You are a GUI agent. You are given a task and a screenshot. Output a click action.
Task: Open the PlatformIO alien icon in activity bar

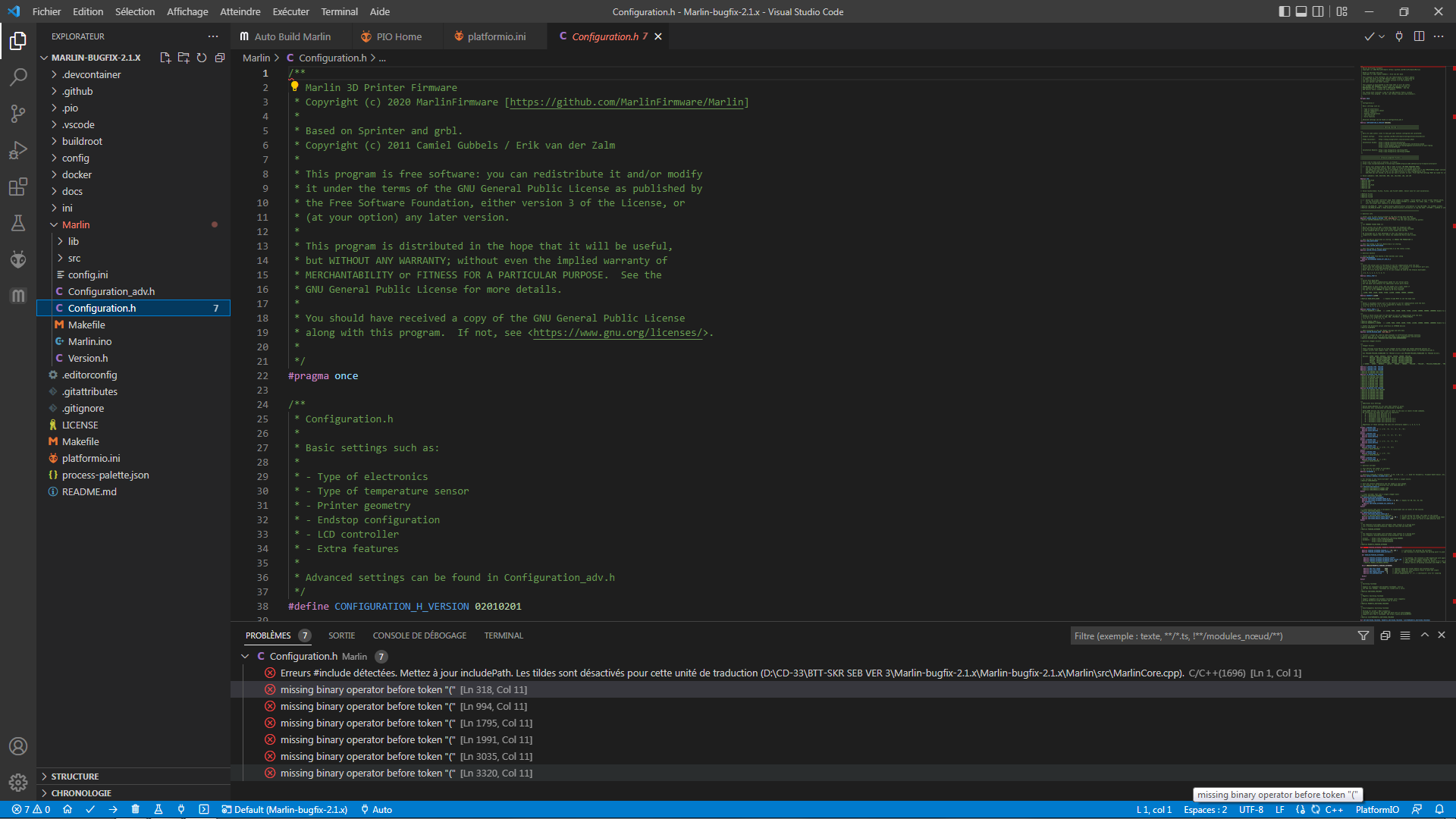(18, 259)
